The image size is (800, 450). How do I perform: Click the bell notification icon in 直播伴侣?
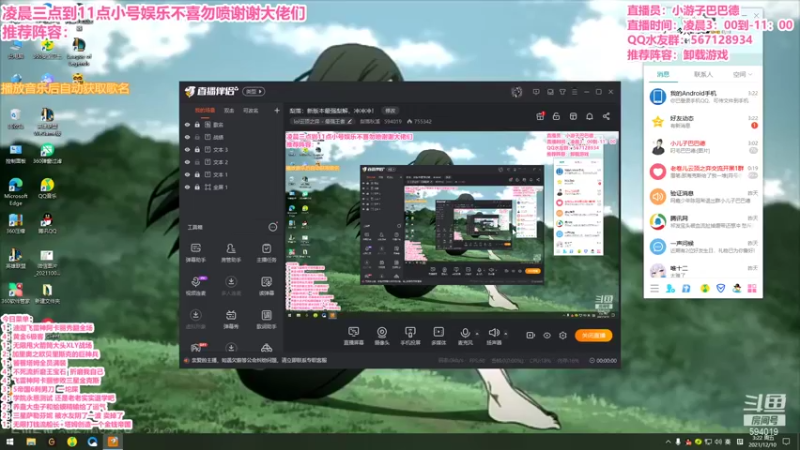pos(589,116)
